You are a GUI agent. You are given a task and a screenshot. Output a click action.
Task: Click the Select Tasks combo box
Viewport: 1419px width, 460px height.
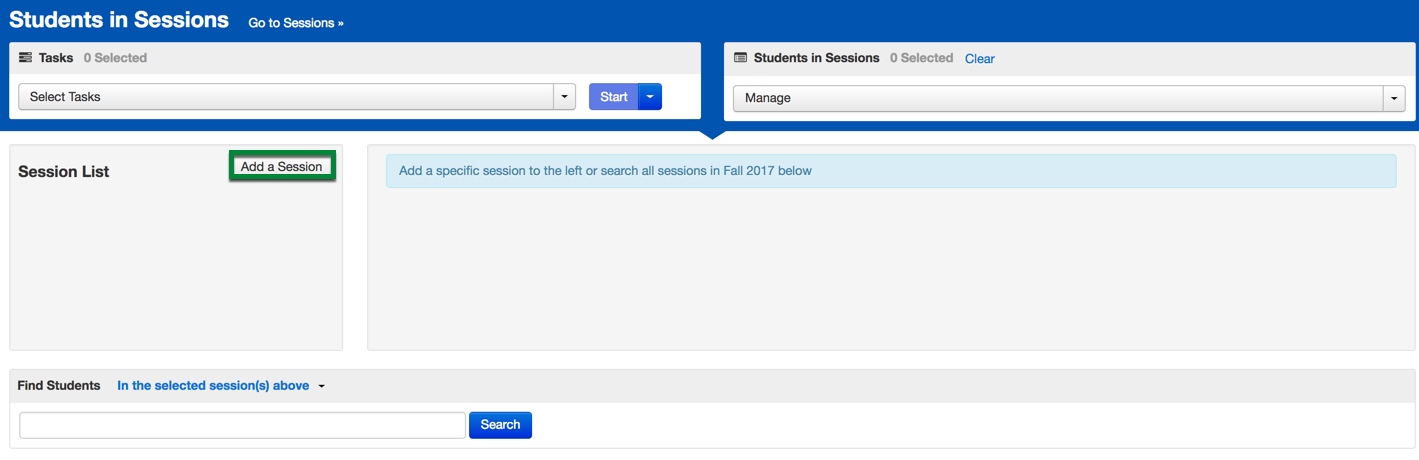[287, 97]
